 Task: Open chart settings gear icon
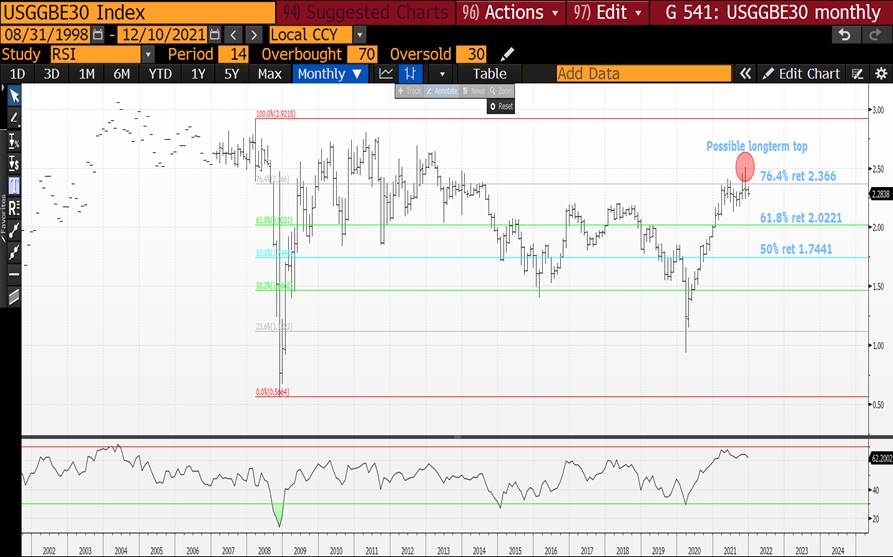coord(880,74)
